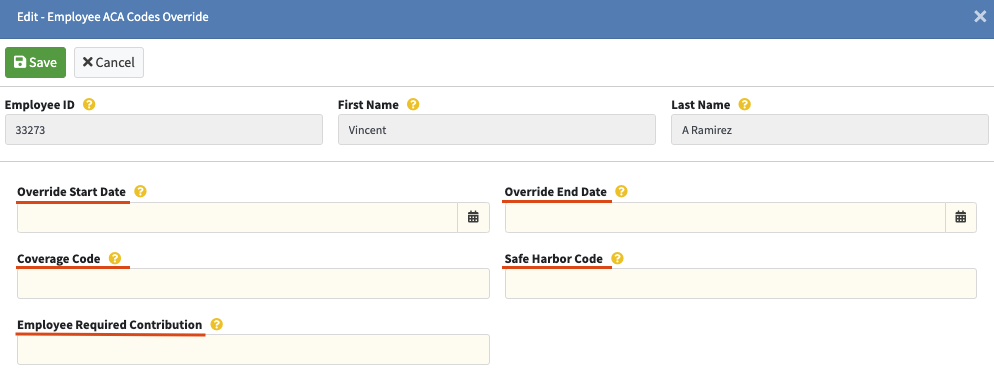Select the Employee ID field showing 33273
The width and height of the screenshot is (994, 377).
pos(164,130)
